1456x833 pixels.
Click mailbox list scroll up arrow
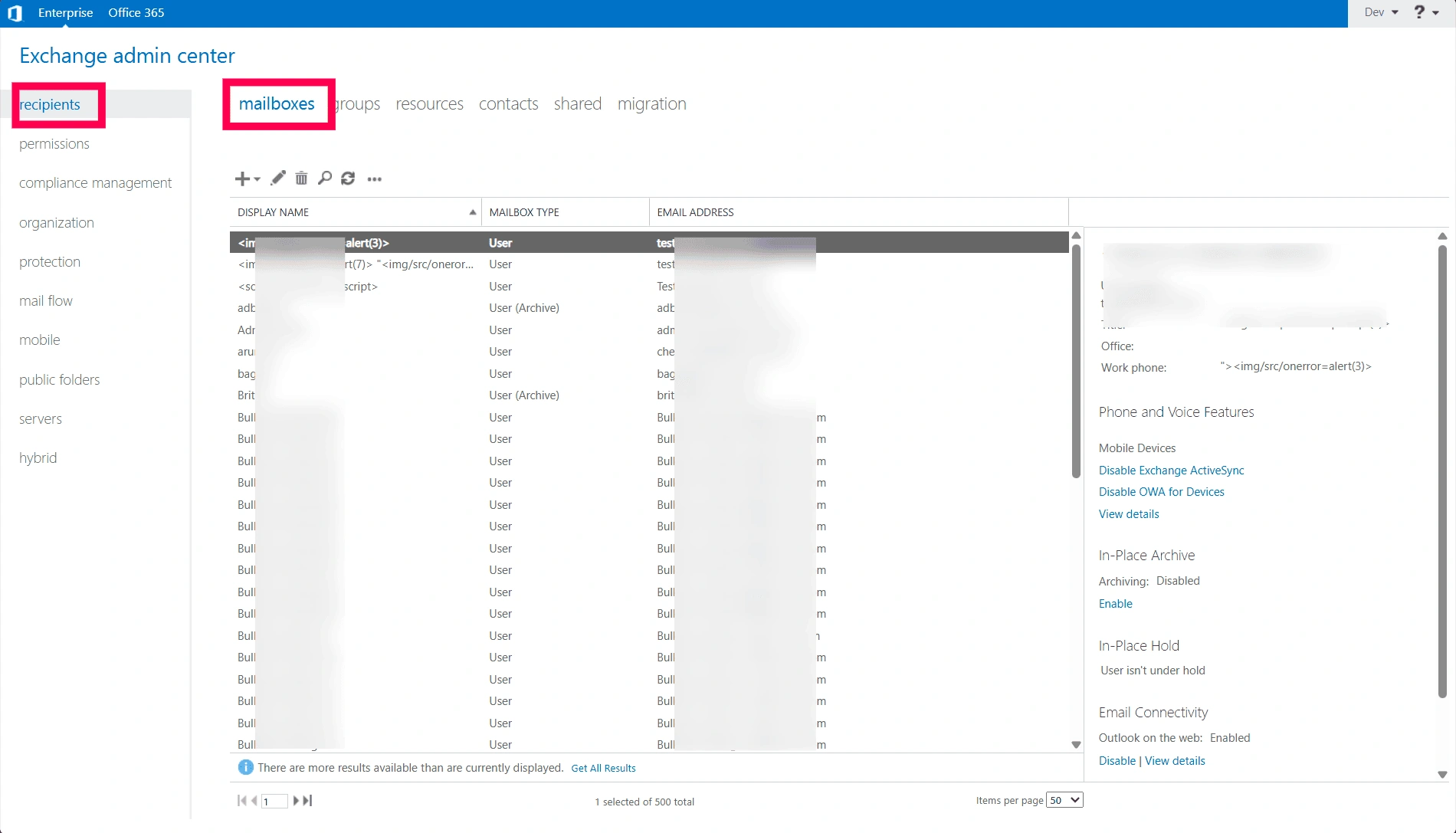[1076, 235]
